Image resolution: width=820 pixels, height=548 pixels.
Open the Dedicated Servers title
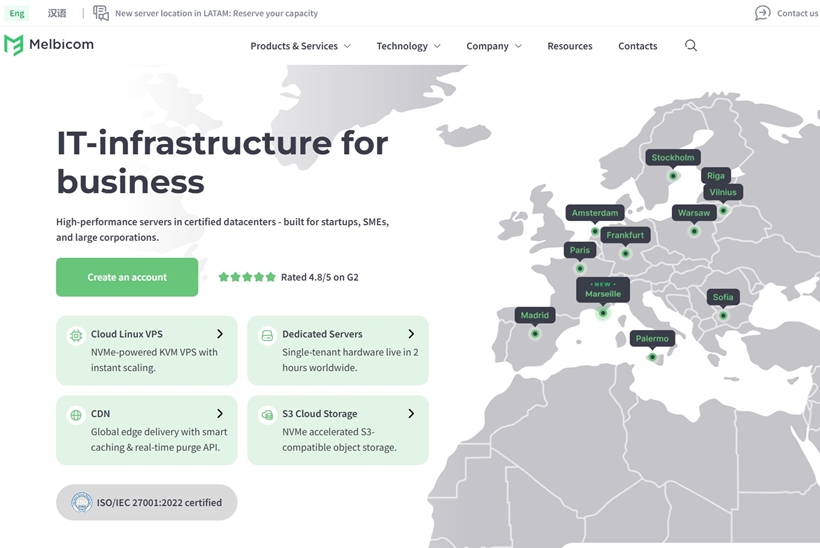pos(322,334)
